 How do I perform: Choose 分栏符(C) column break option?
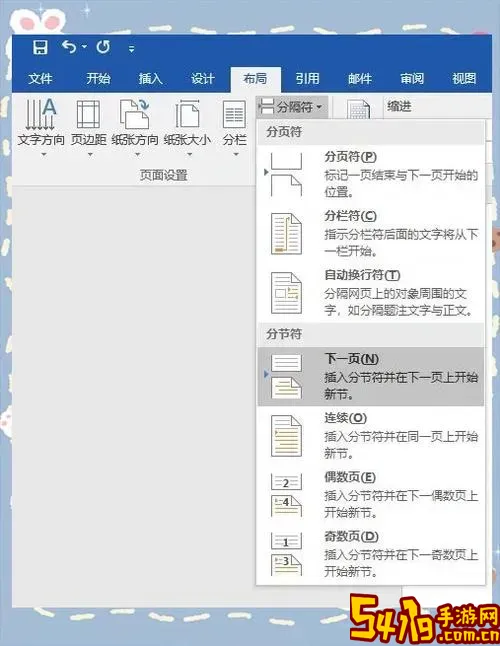[x=371, y=234]
